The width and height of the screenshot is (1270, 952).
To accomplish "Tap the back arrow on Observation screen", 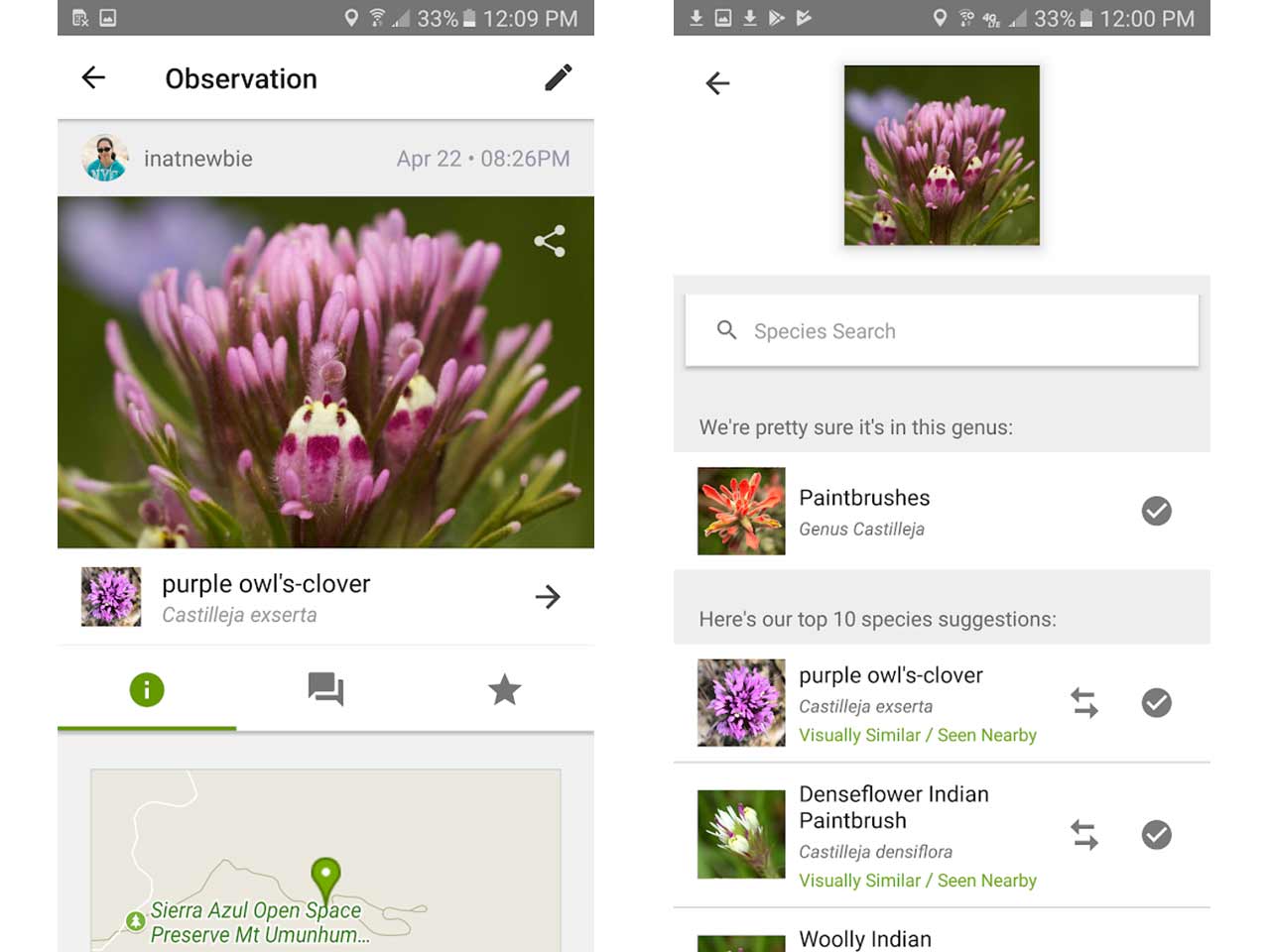I will tap(93, 77).
